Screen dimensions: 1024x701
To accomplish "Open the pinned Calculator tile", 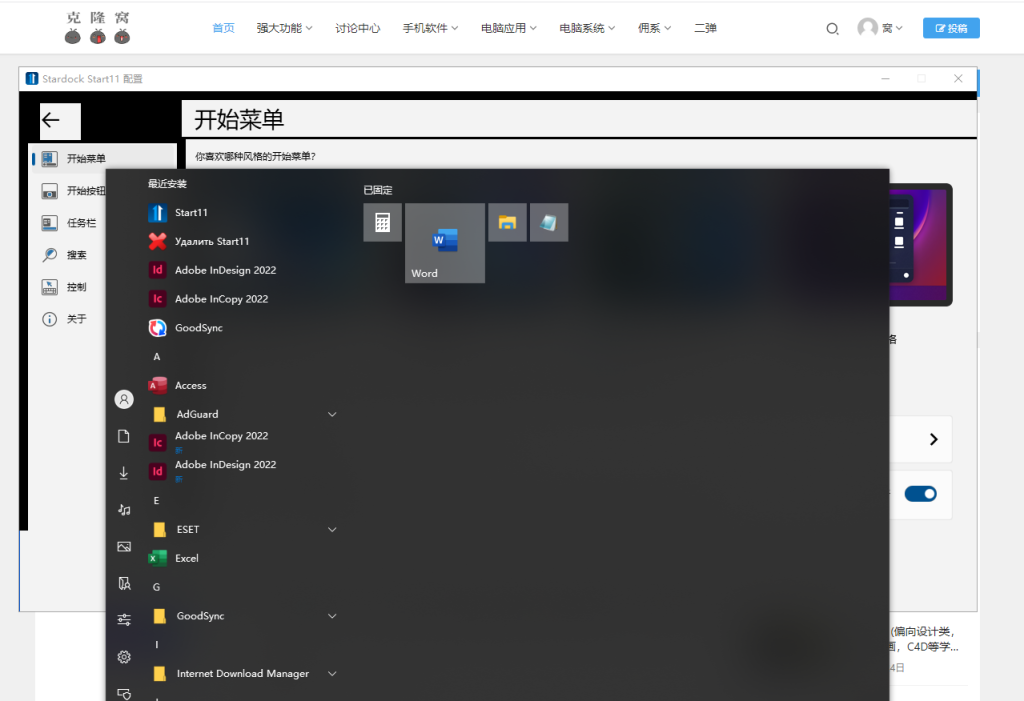I will [x=383, y=222].
